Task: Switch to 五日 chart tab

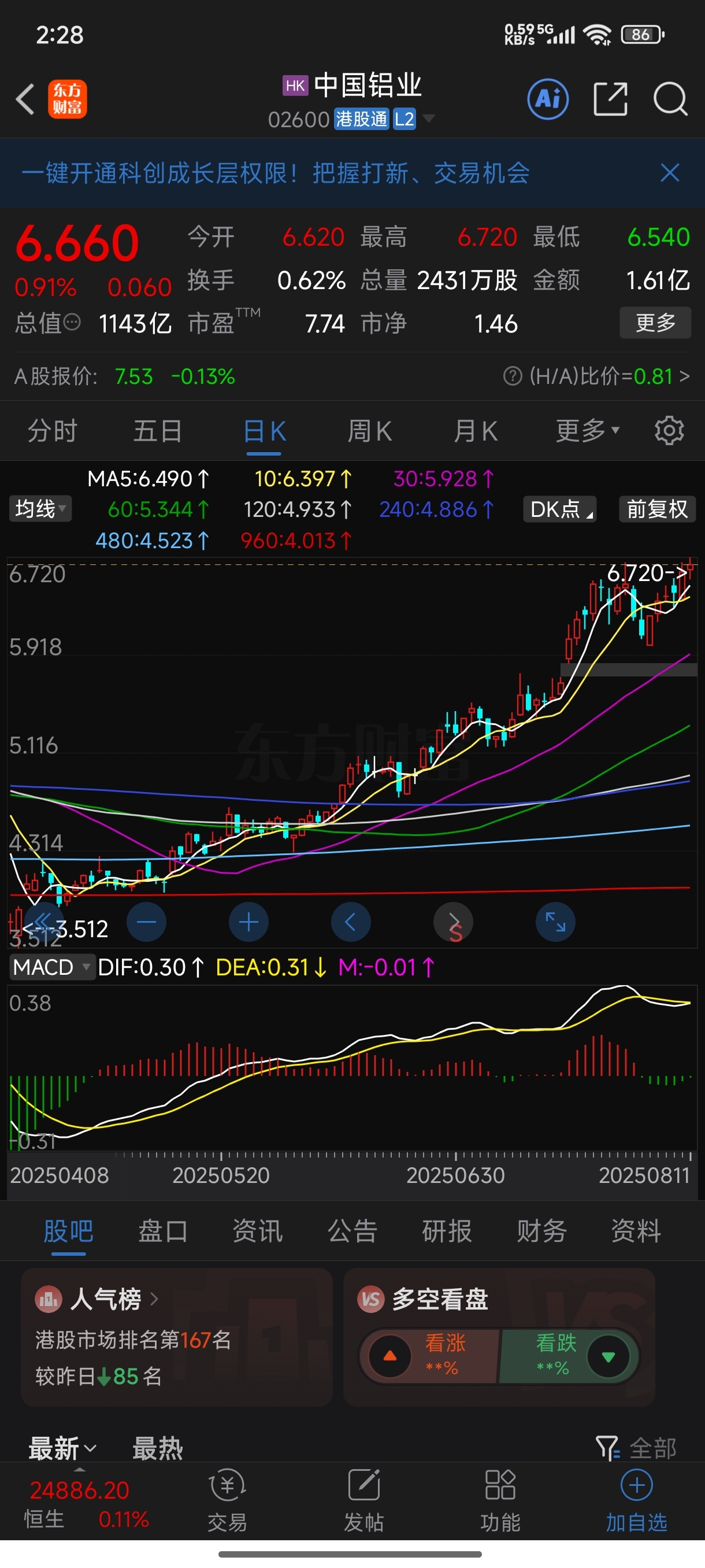Action: tap(158, 431)
